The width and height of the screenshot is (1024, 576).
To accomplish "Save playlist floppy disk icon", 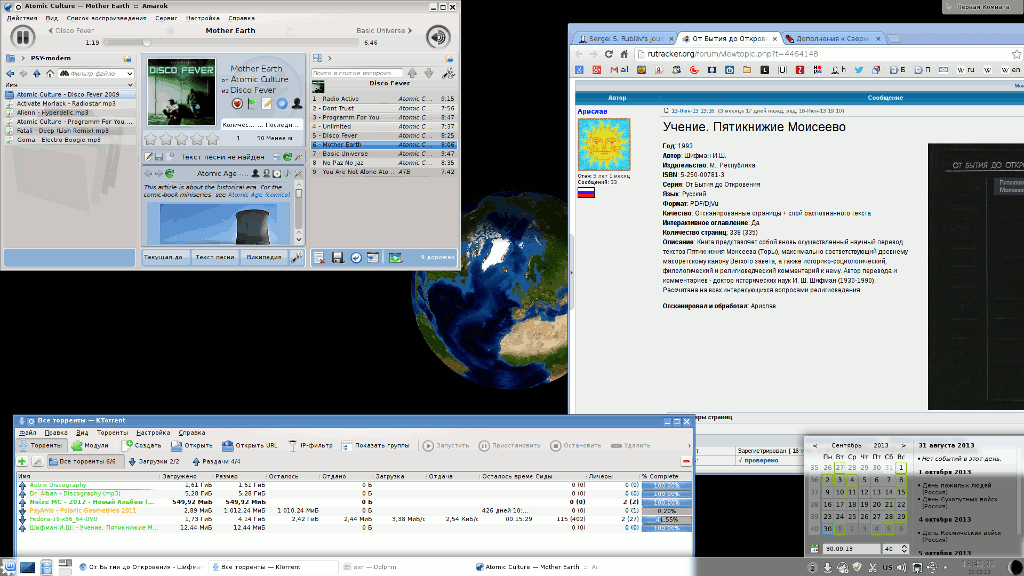I will tap(338, 257).
